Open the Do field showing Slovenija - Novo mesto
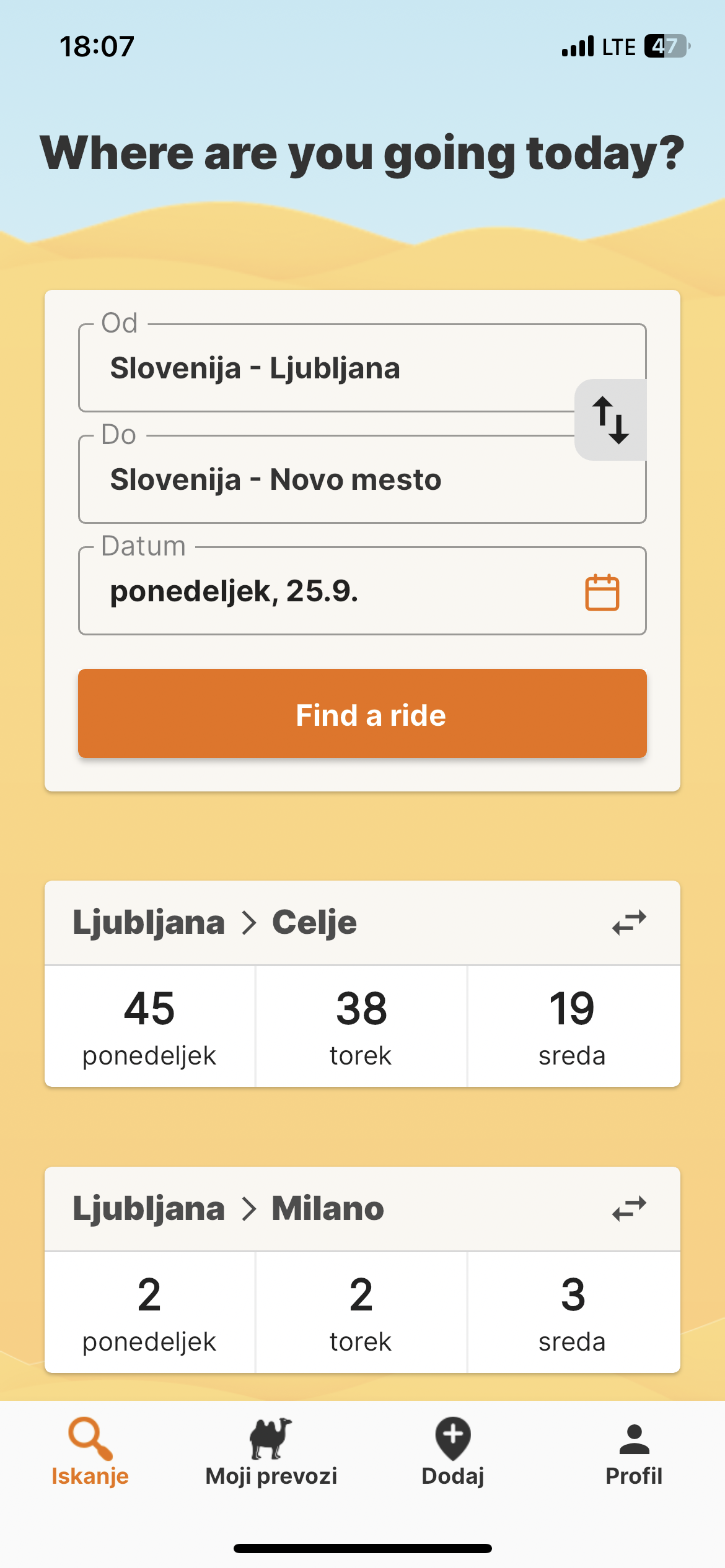This screenshot has height=1568, width=725. (x=362, y=479)
